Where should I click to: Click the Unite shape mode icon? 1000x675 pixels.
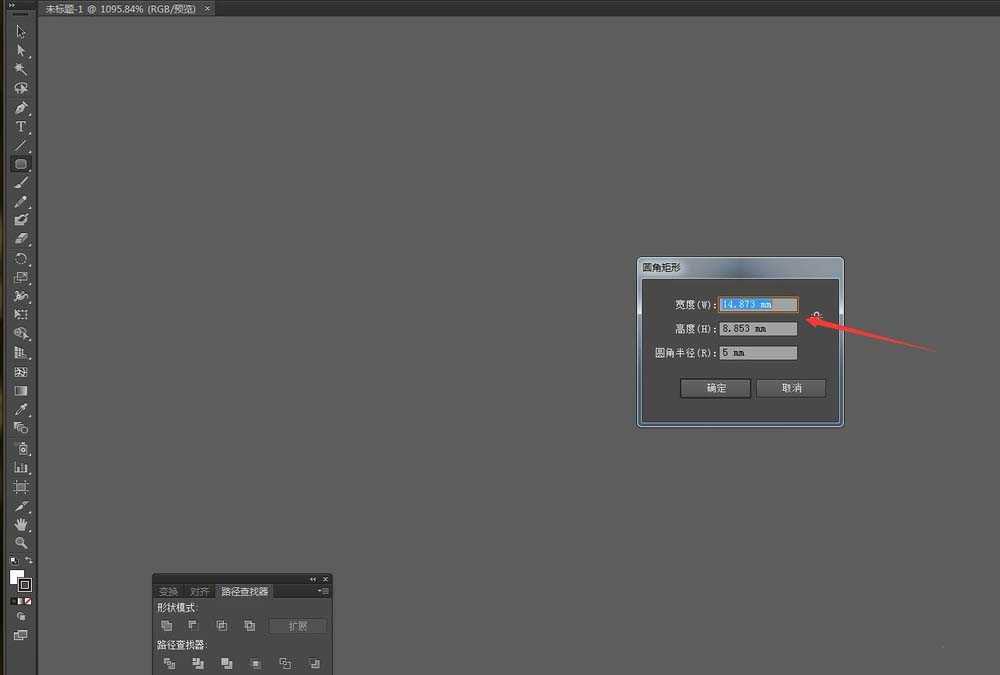168,626
